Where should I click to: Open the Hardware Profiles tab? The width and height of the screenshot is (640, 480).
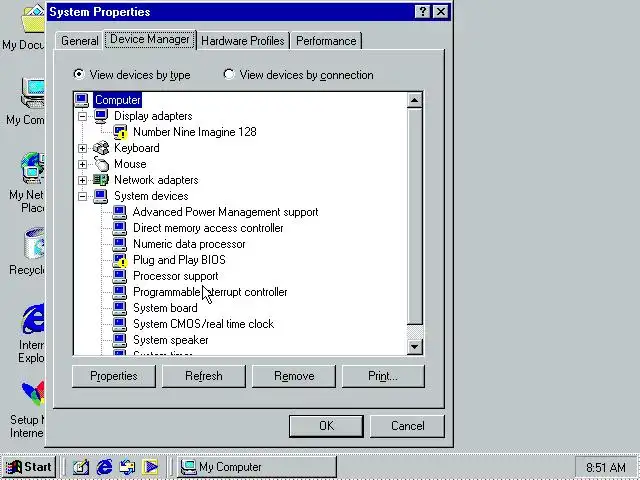point(242,41)
